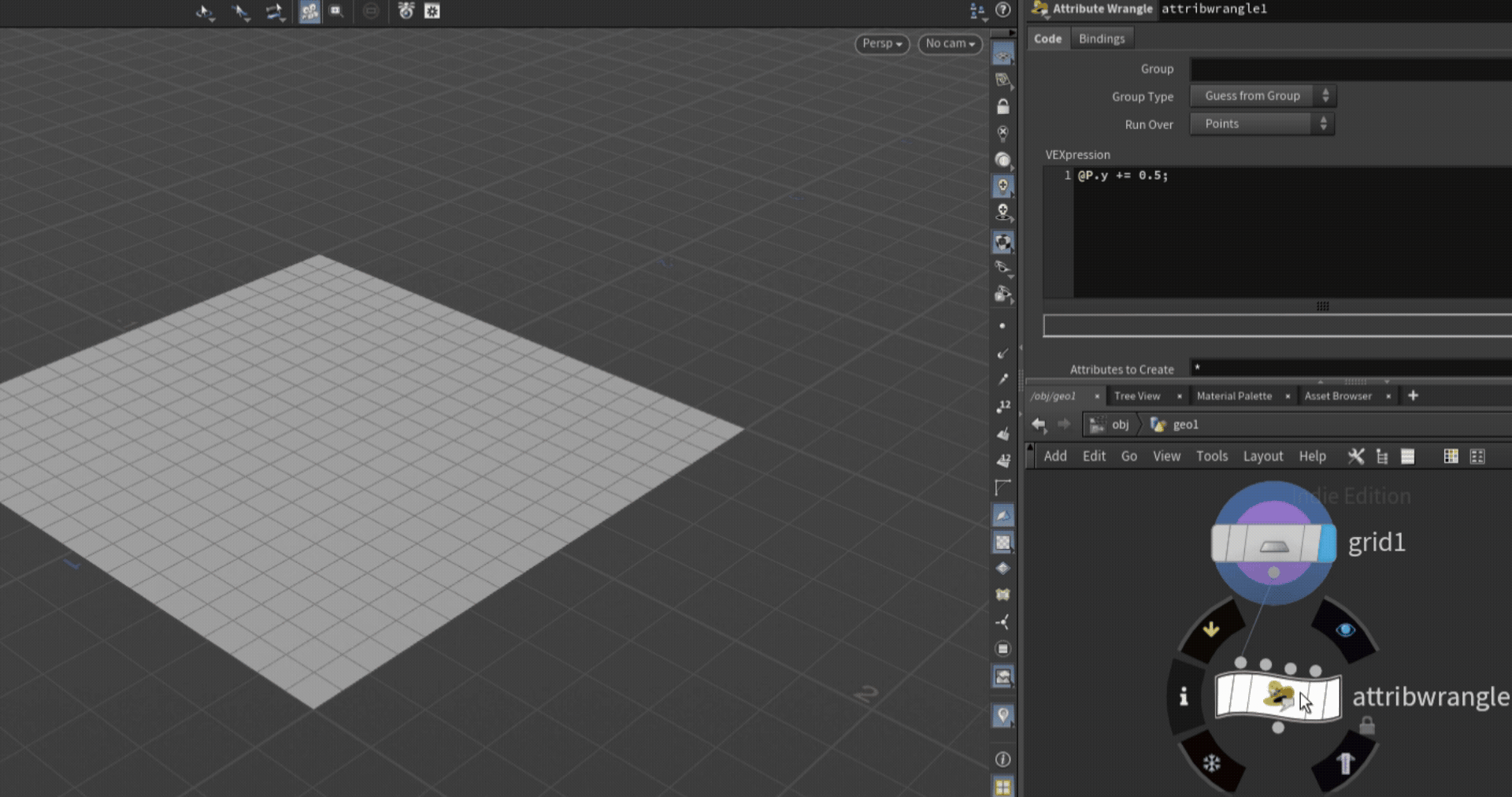Click the lock icon in viewport display toolbar
This screenshot has height=797, width=1512.
point(1002,106)
